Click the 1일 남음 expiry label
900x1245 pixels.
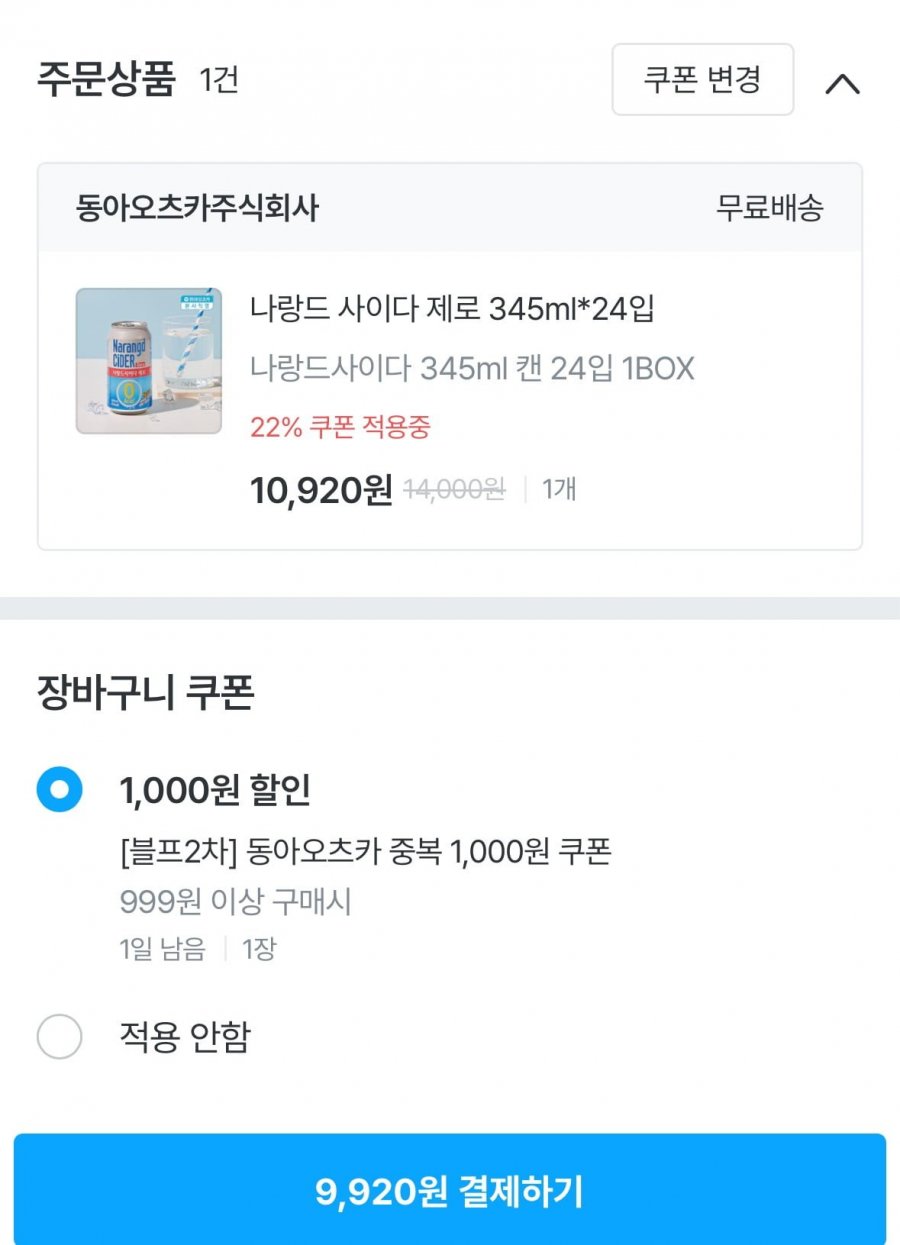tap(163, 949)
